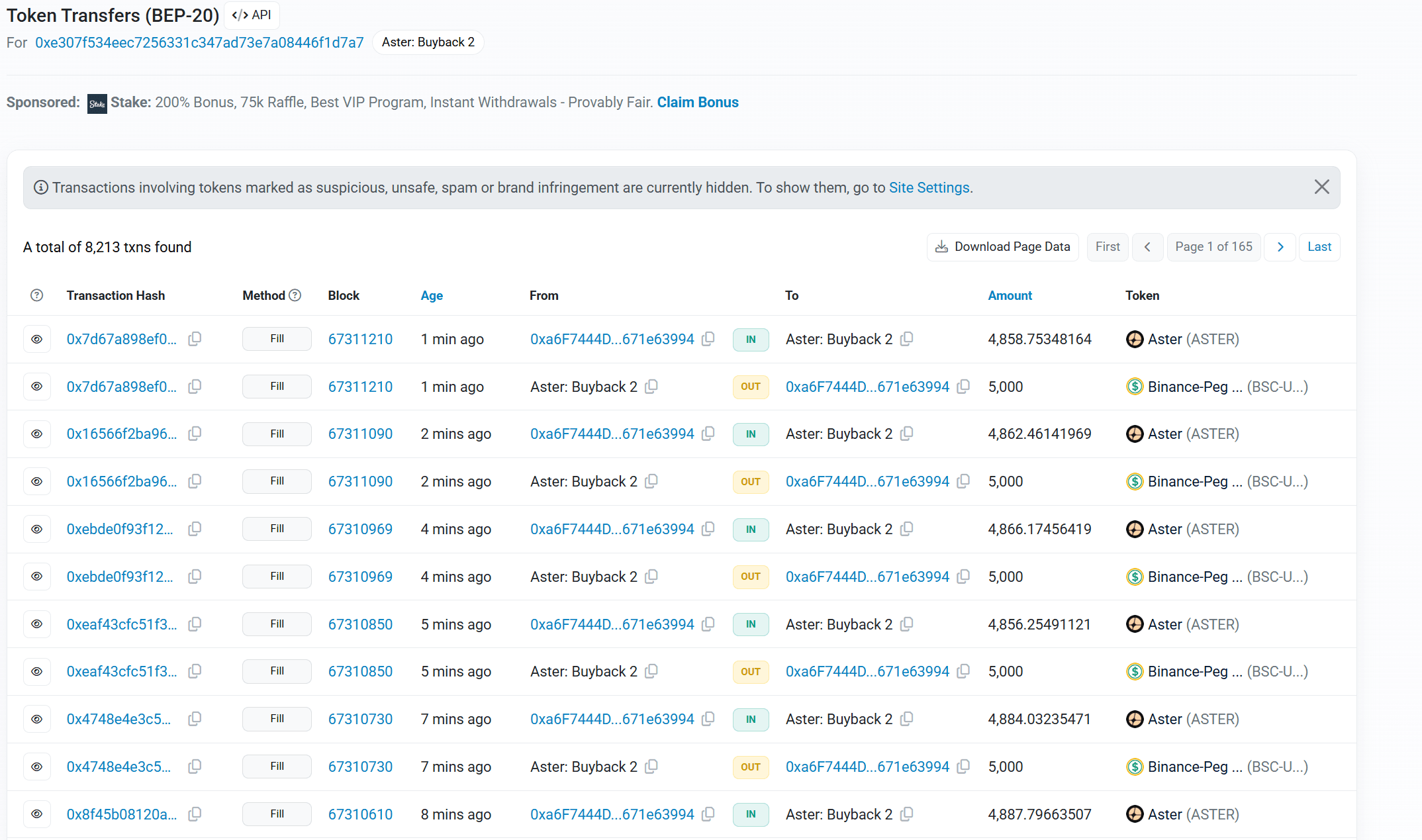Image resolution: width=1422 pixels, height=840 pixels.
Task: Click Download Page Data button
Action: [x=1002, y=247]
